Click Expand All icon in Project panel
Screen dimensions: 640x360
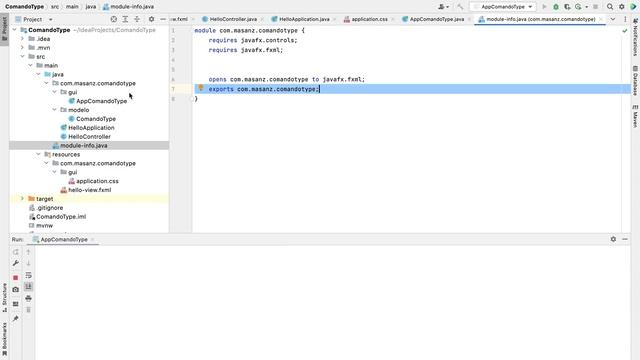125,19
